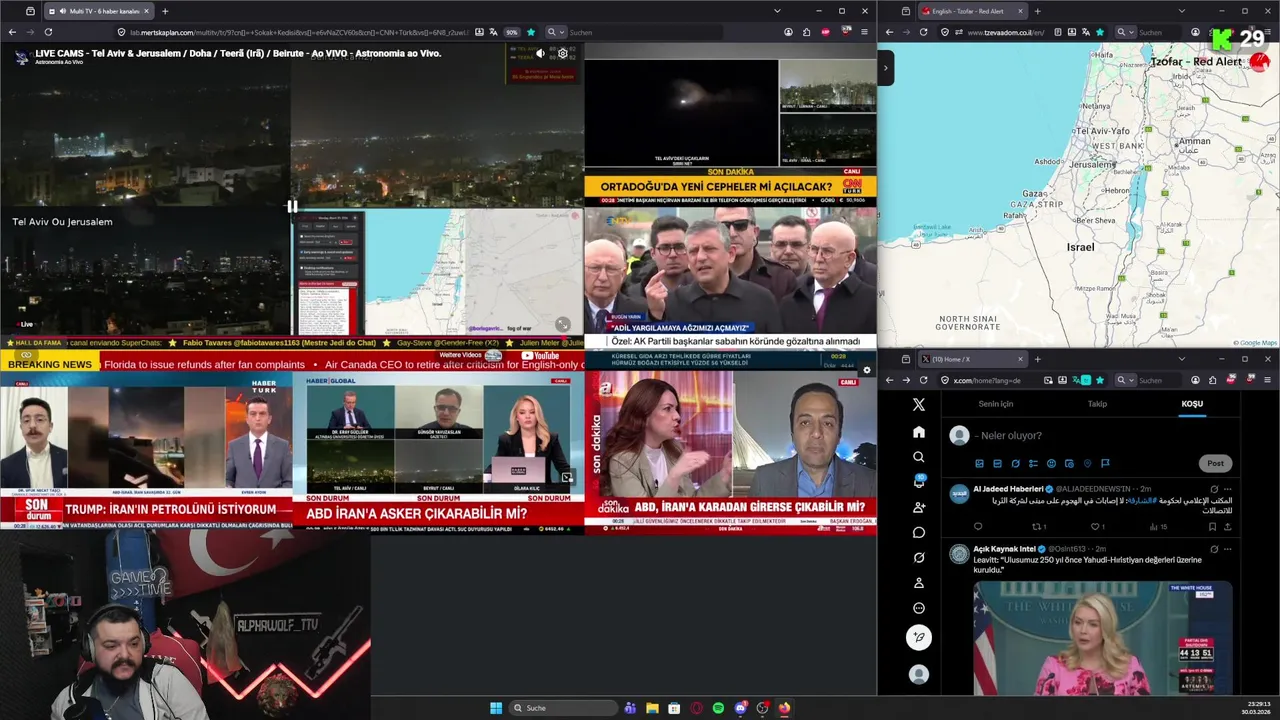1280x720 pixels.
Task: Toggle bookmark star in Tzofar window
Action: (x=1100, y=32)
